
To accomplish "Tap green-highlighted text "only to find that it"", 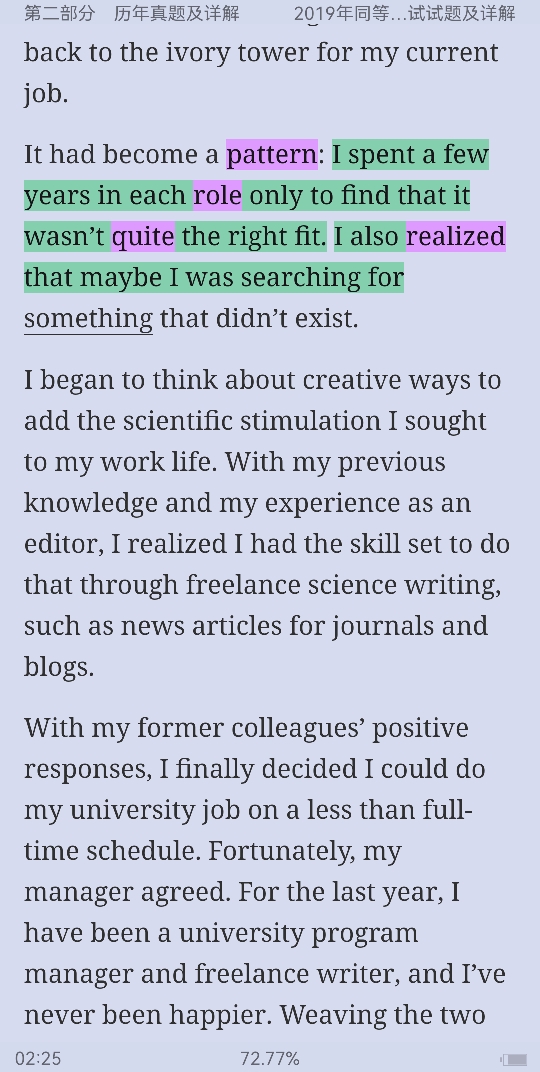I will (x=356, y=196).
